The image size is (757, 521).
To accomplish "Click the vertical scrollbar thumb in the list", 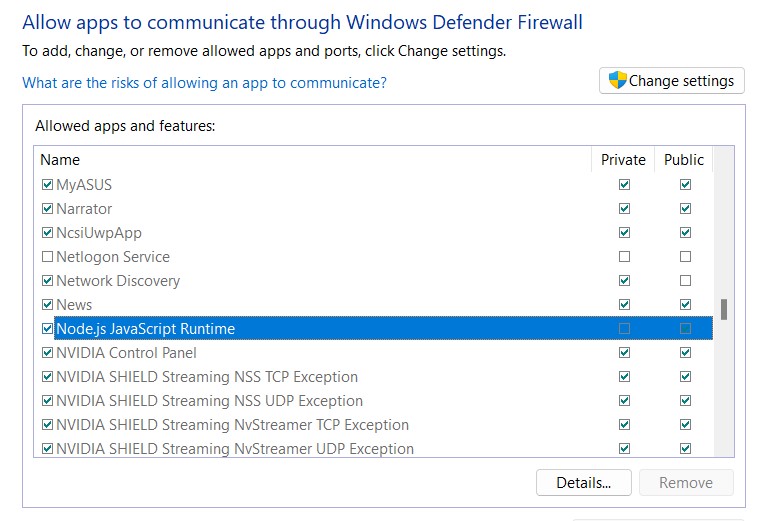I will tap(724, 309).
